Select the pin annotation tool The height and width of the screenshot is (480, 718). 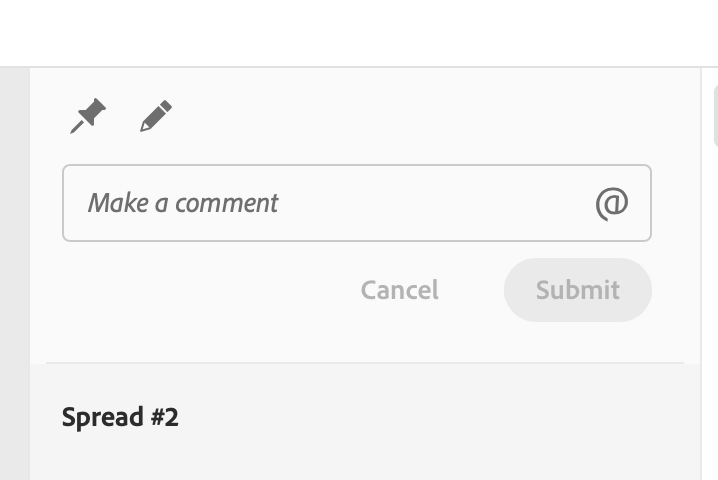(88, 116)
